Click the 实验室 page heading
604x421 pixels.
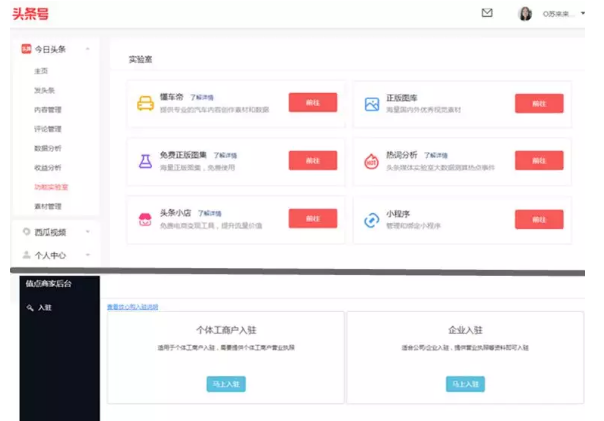(x=140, y=59)
